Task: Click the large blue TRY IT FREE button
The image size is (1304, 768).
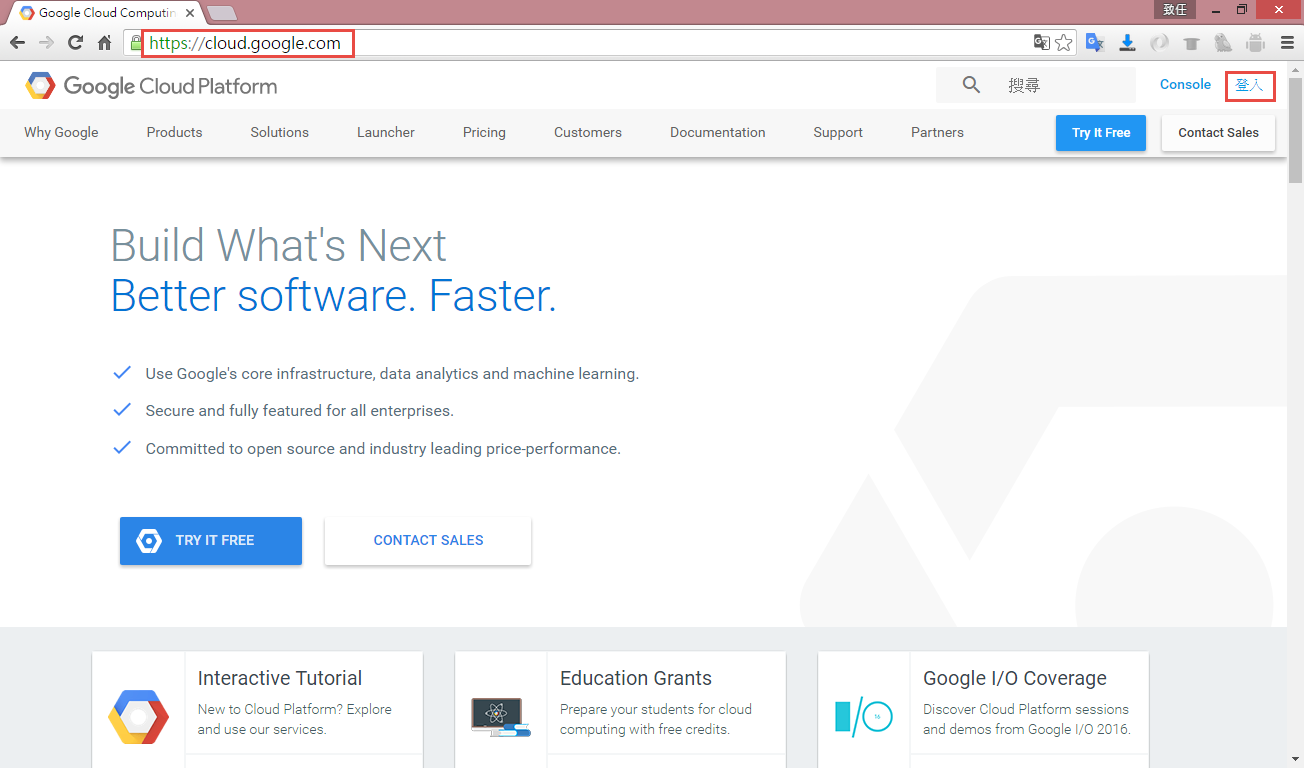Action: tap(211, 541)
